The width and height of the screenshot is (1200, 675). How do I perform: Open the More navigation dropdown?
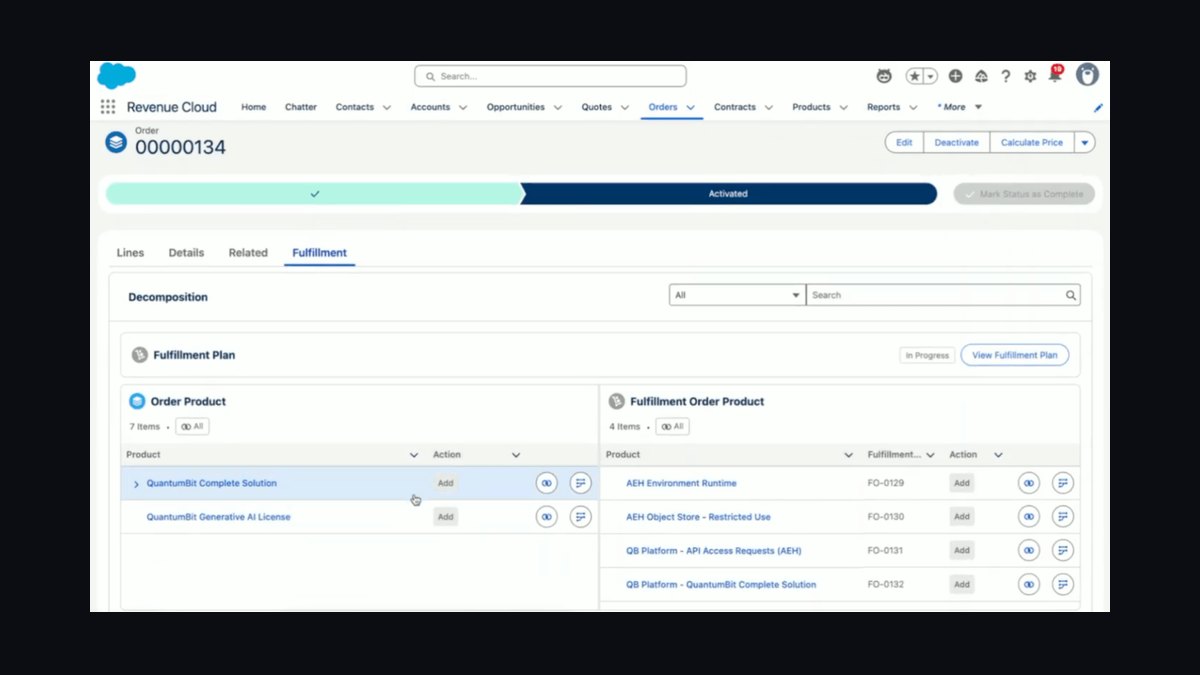(960, 107)
